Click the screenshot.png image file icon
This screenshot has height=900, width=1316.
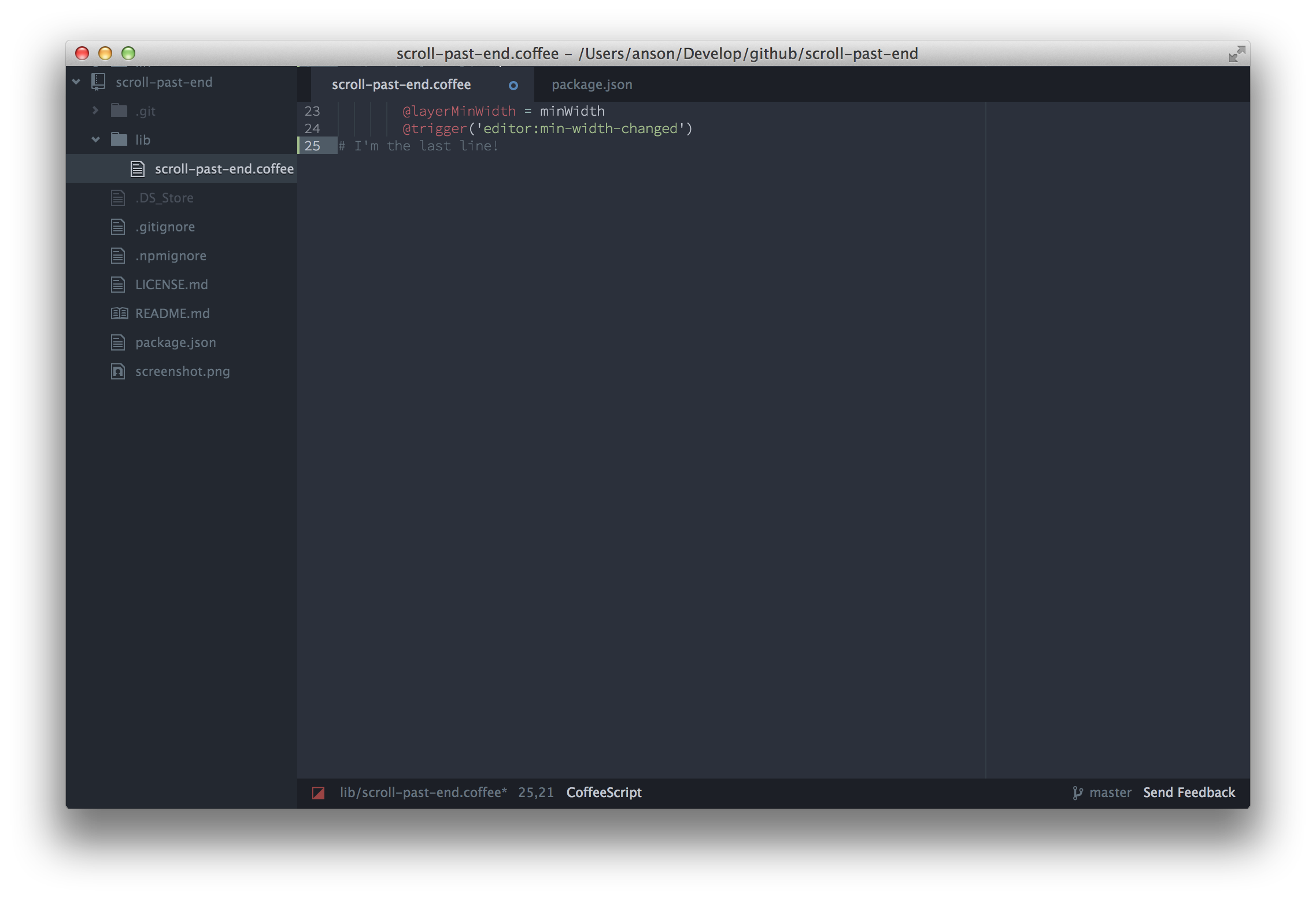pyautogui.click(x=118, y=371)
